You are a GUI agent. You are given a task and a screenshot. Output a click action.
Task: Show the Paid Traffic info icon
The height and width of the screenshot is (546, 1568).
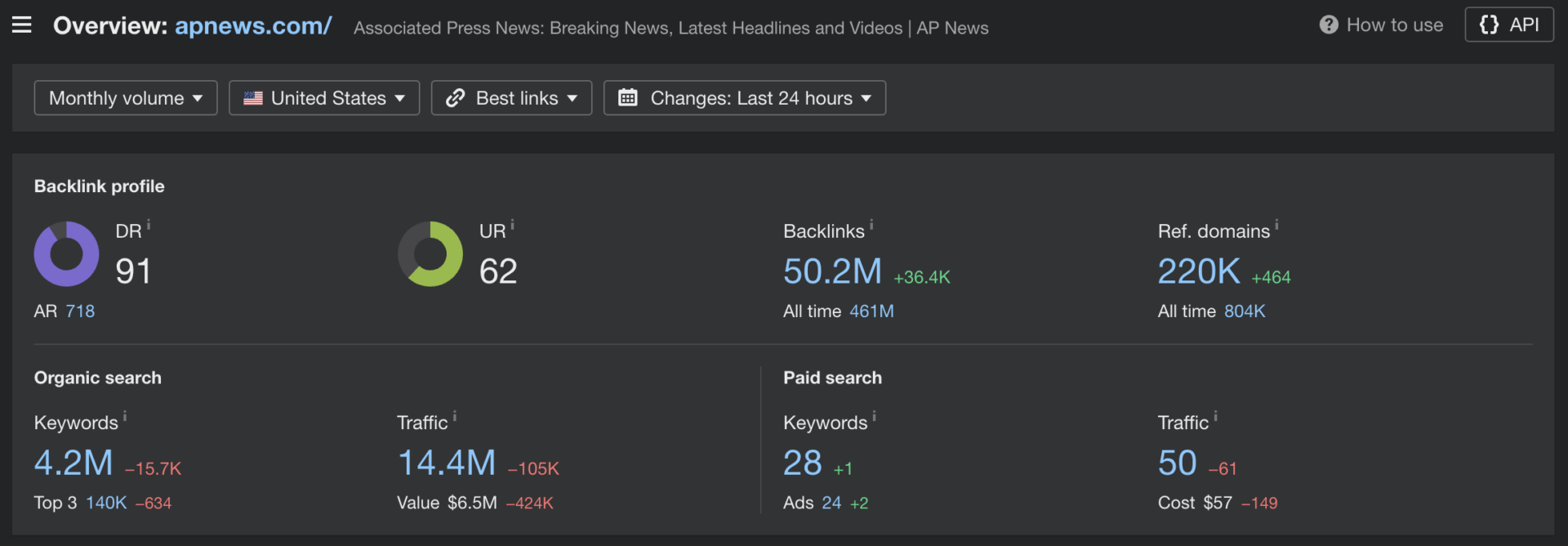[1215, 416]
